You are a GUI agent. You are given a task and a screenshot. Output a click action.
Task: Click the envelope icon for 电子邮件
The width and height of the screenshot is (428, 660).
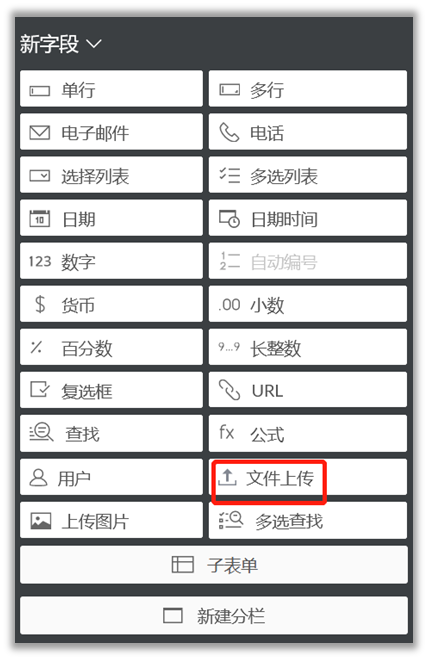pos(40,133)
